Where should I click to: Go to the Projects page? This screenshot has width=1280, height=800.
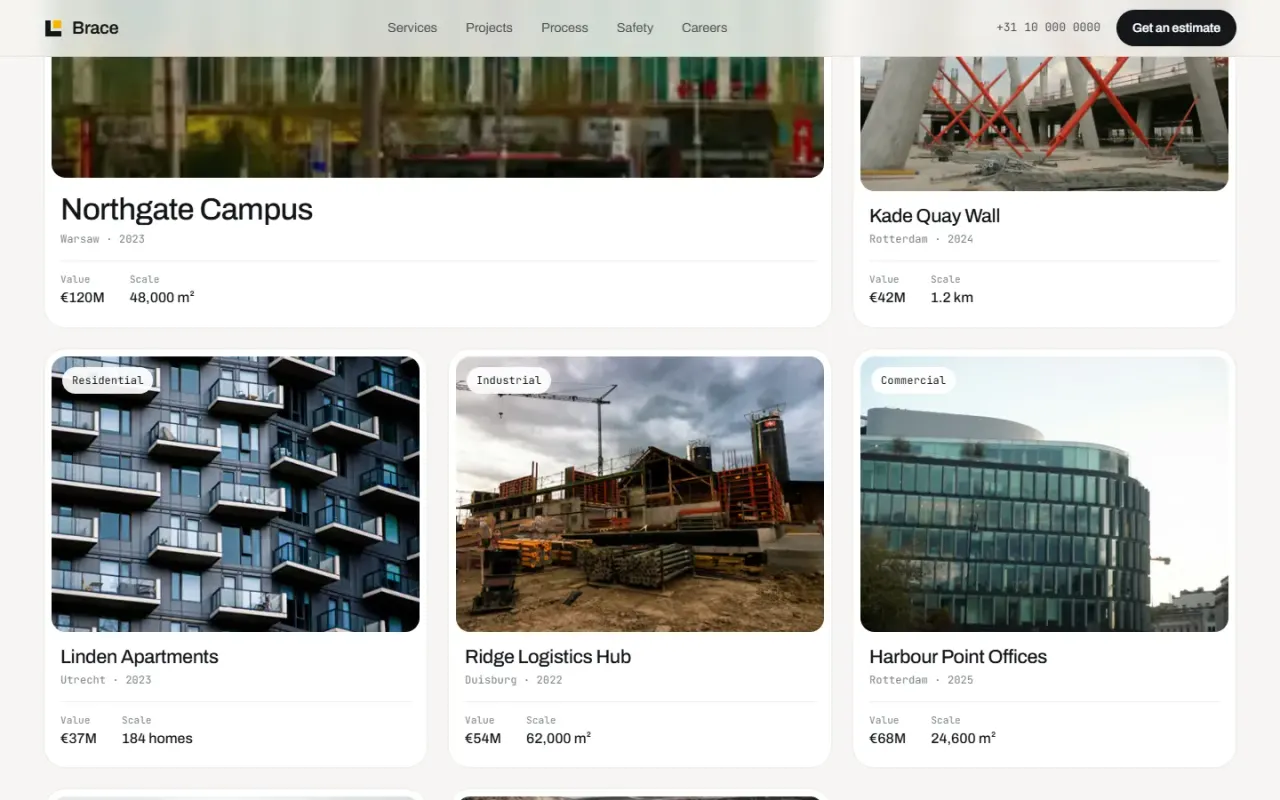pyautogui.click(x=489, y=28)
